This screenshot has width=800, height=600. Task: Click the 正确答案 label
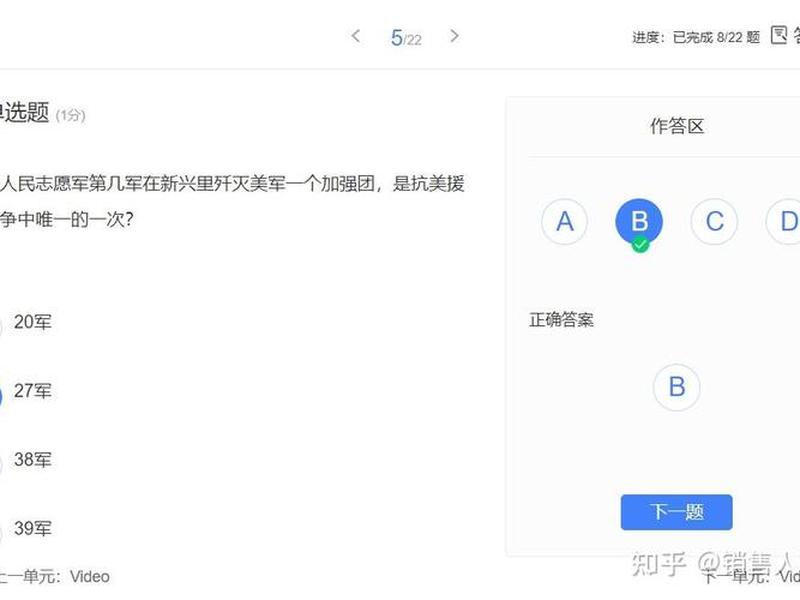pyautogui.click(x=561, y=320)
